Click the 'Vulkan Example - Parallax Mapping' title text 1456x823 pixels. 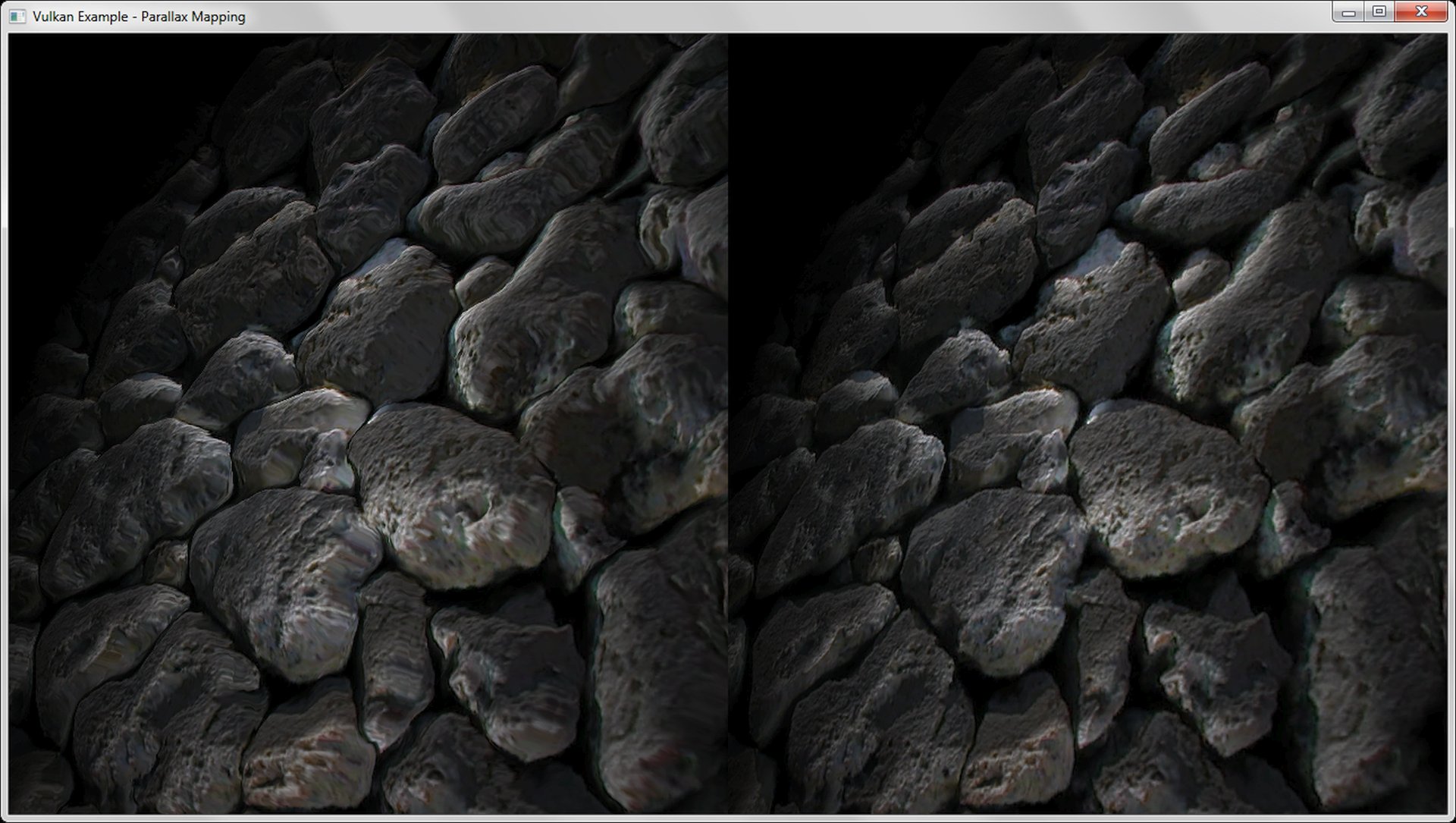pyautogui.click(x=139, y=17)
